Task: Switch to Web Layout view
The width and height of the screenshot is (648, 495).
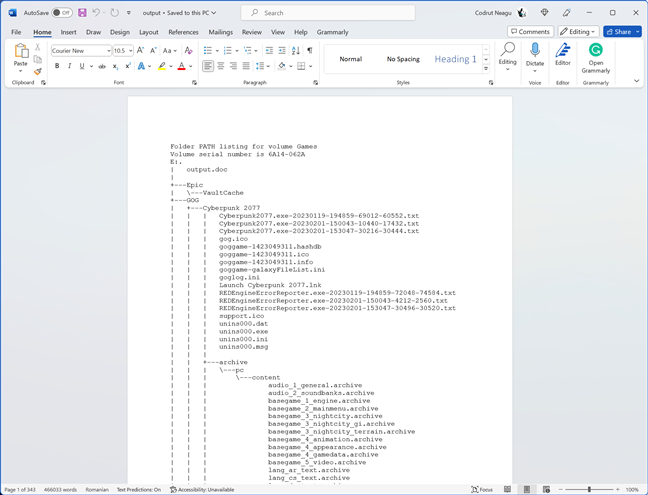Action: coord(546,490)
